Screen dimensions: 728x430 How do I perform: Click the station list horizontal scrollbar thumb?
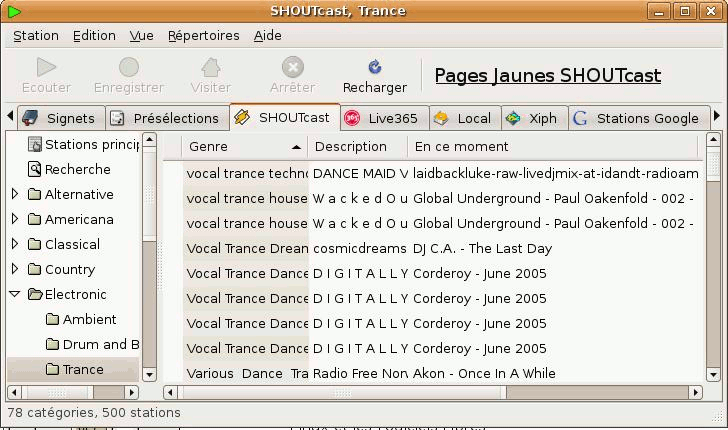(342, 393)
